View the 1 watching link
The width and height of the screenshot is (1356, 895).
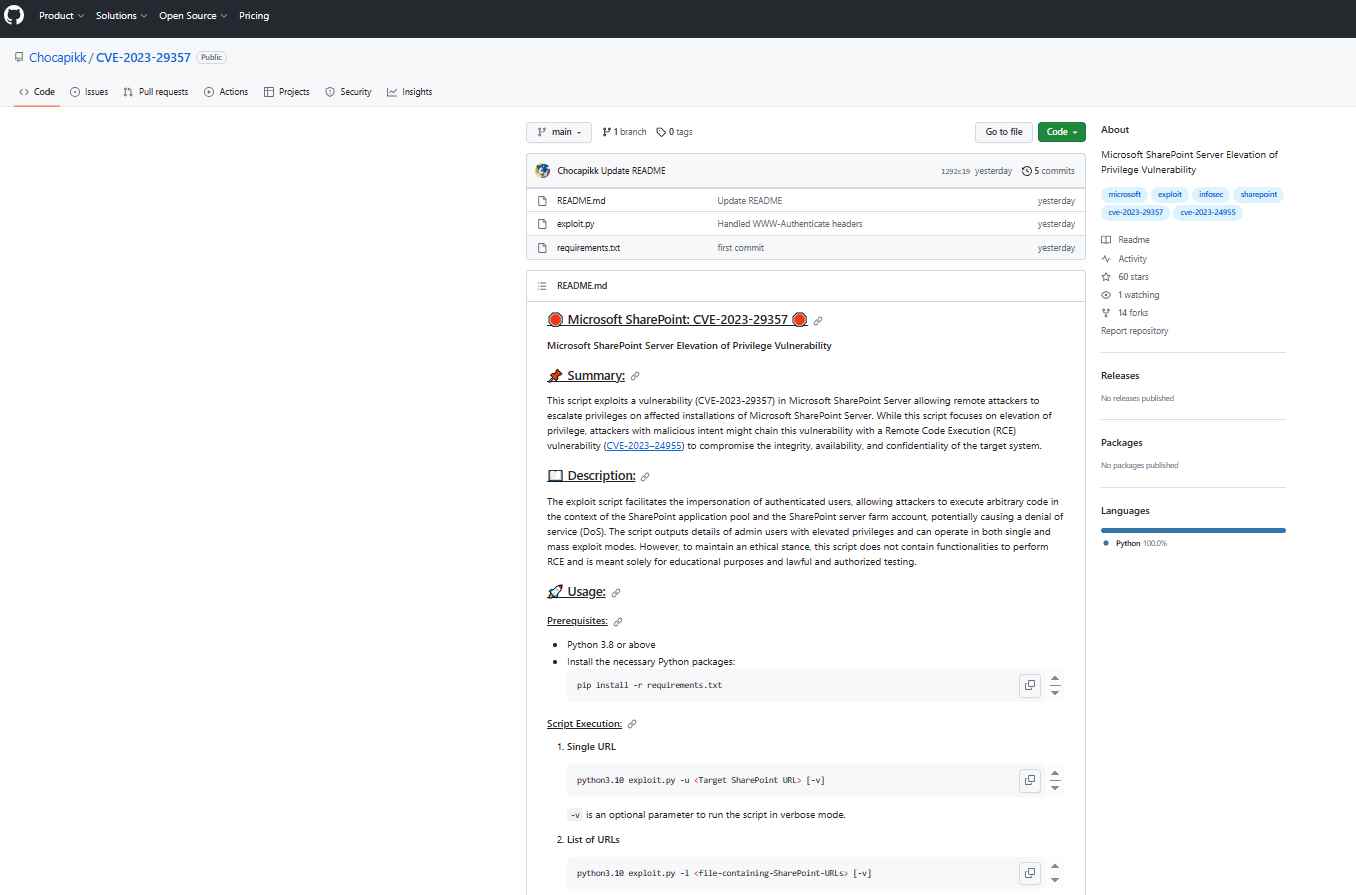pos(1130,295)
